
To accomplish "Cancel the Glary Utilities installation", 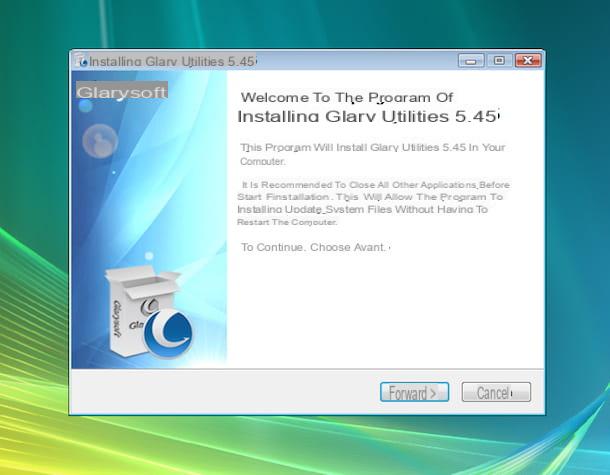I will tap(496, 392).
